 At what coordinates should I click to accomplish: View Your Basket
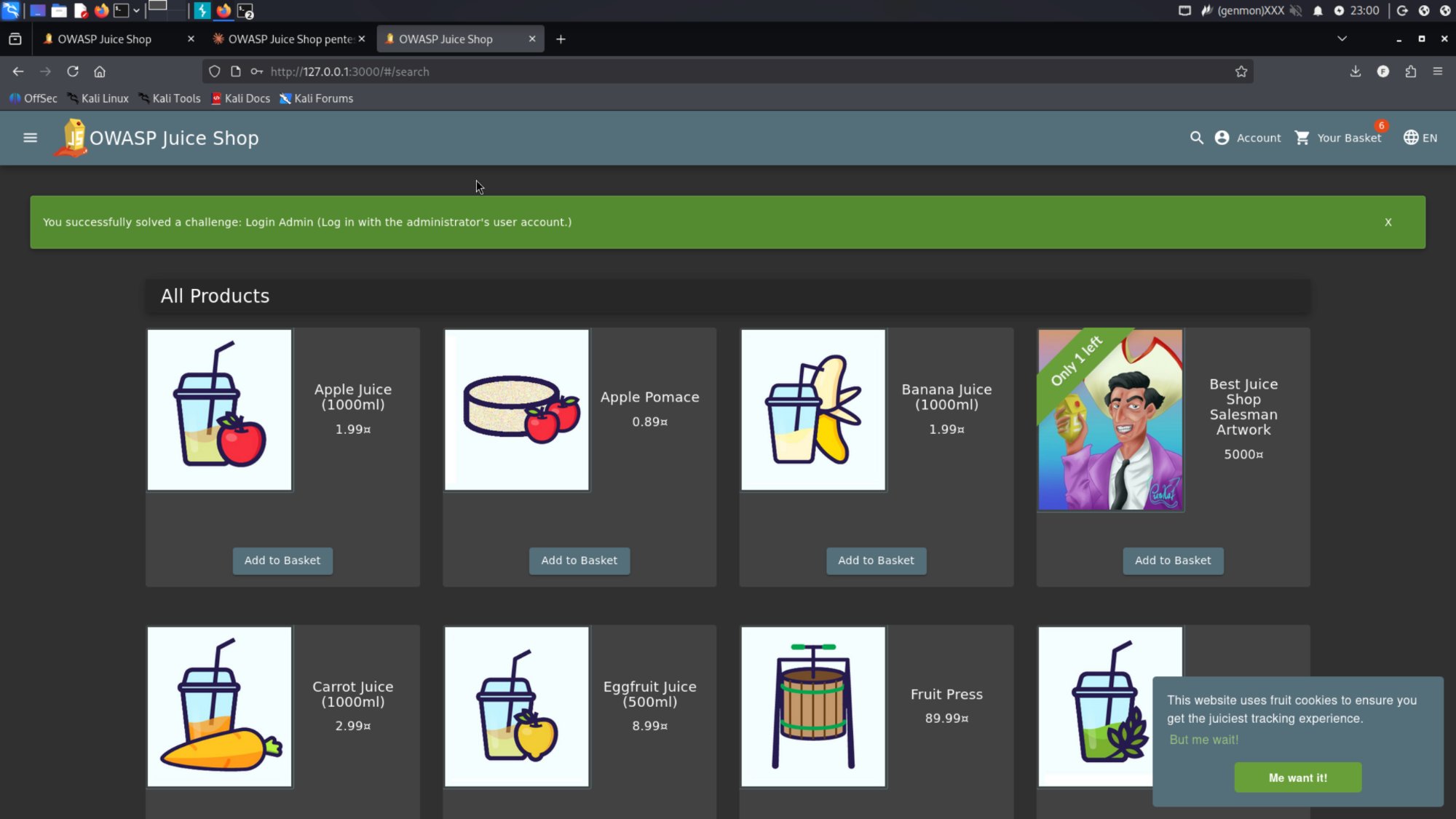[1338, 138]
